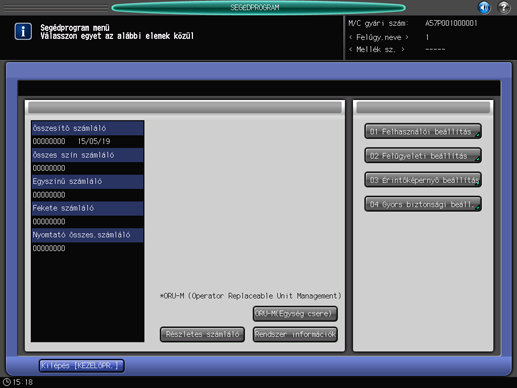
Task: Select the Összes szín számláló row
Action: click(88, 155)
